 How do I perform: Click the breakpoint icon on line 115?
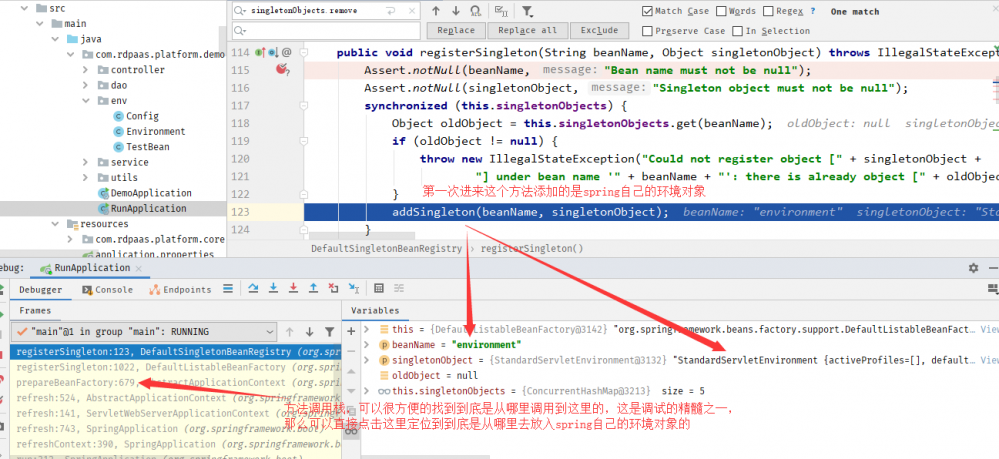[x=282, y=70]
